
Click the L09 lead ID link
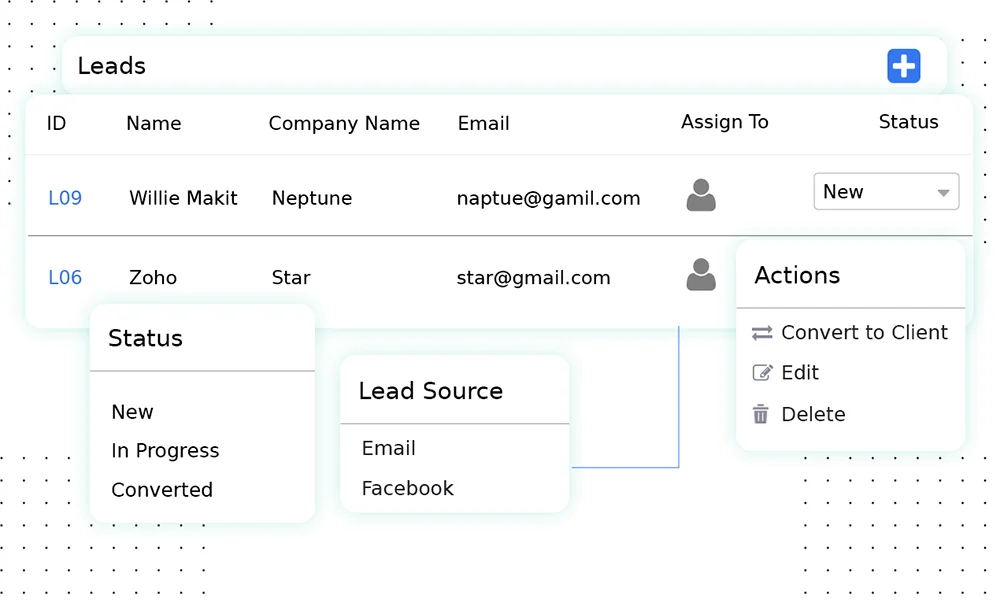(64, 198)
